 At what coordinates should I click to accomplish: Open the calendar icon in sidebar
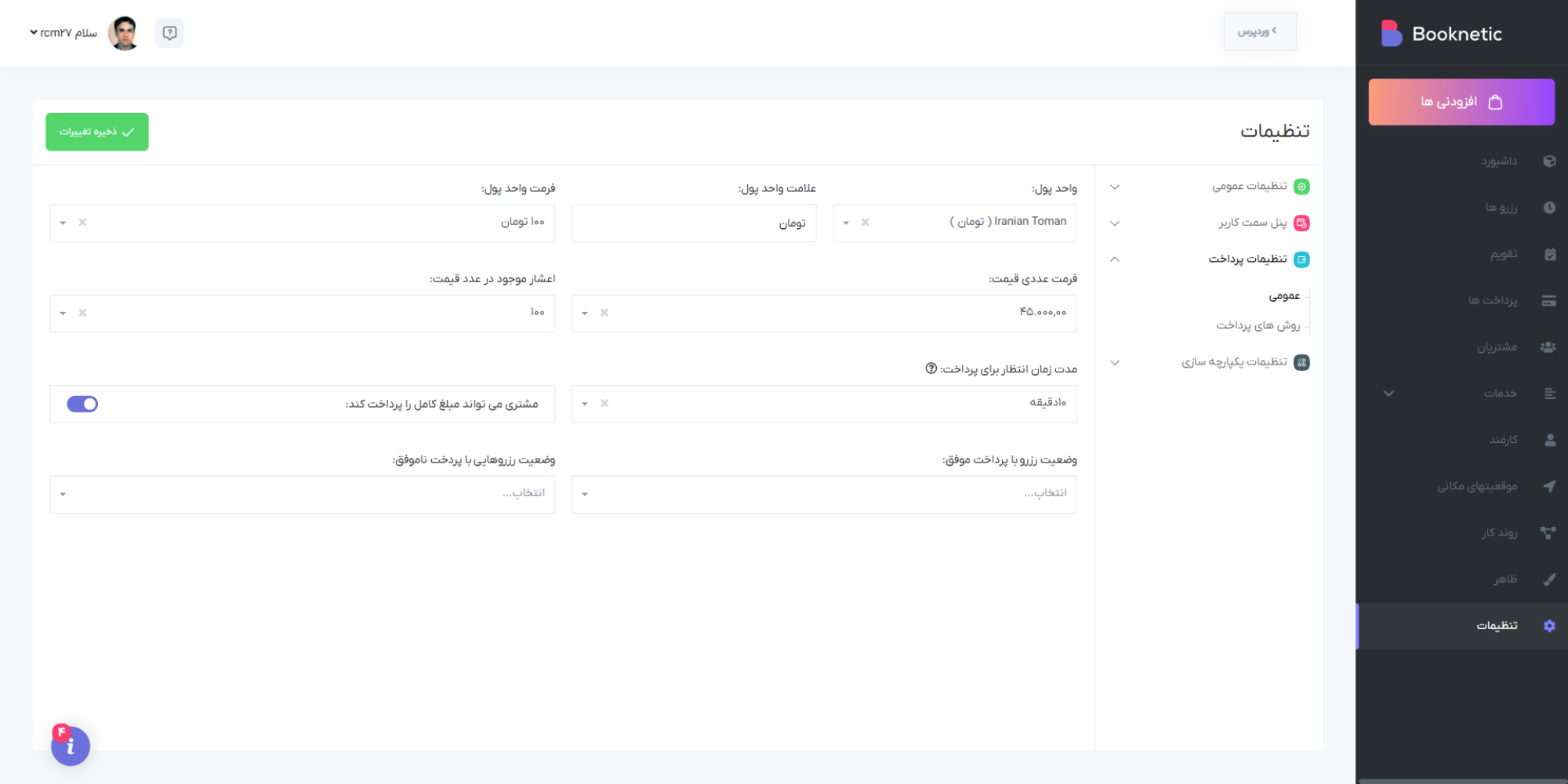coord(1550,254)
